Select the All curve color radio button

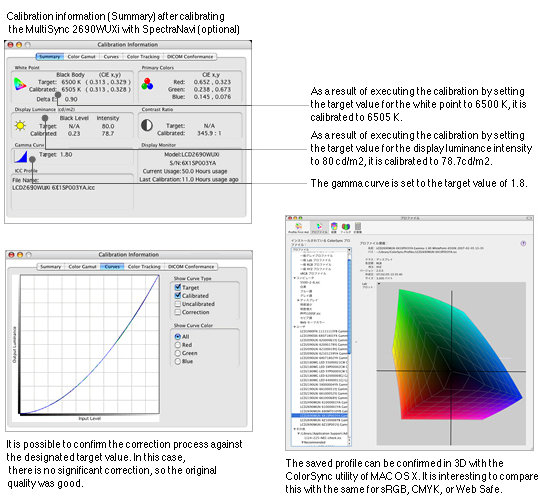click(x=178, y=336)
